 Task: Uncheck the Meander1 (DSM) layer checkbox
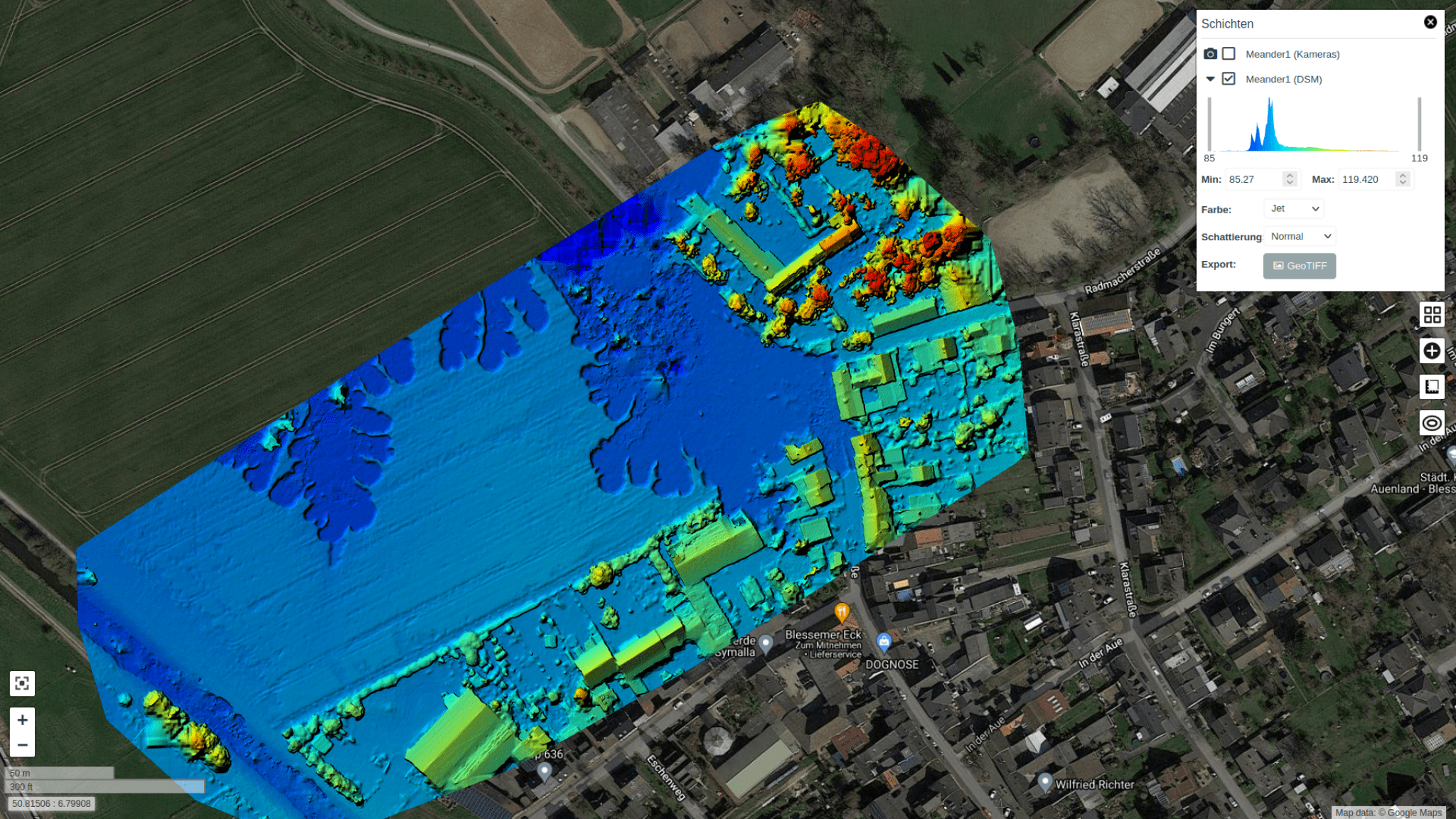[1228, 79]
